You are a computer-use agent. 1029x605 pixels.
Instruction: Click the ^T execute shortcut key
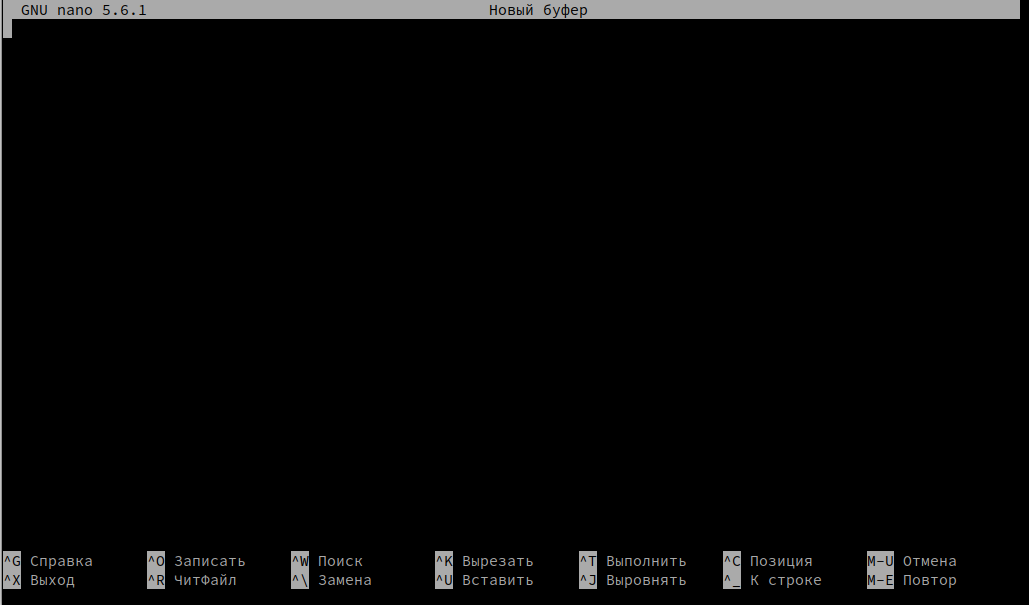coord(588,561)
